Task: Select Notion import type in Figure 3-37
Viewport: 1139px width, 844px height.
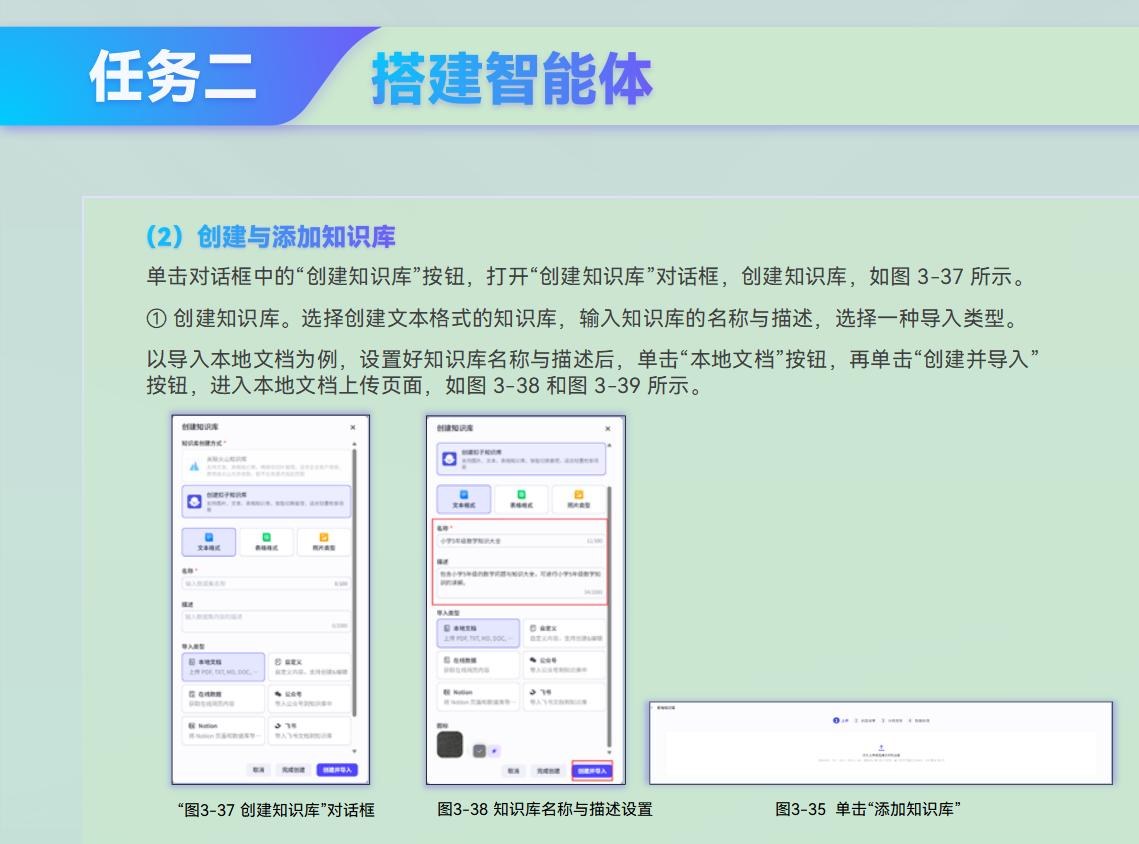Action: tap(223, 731)
